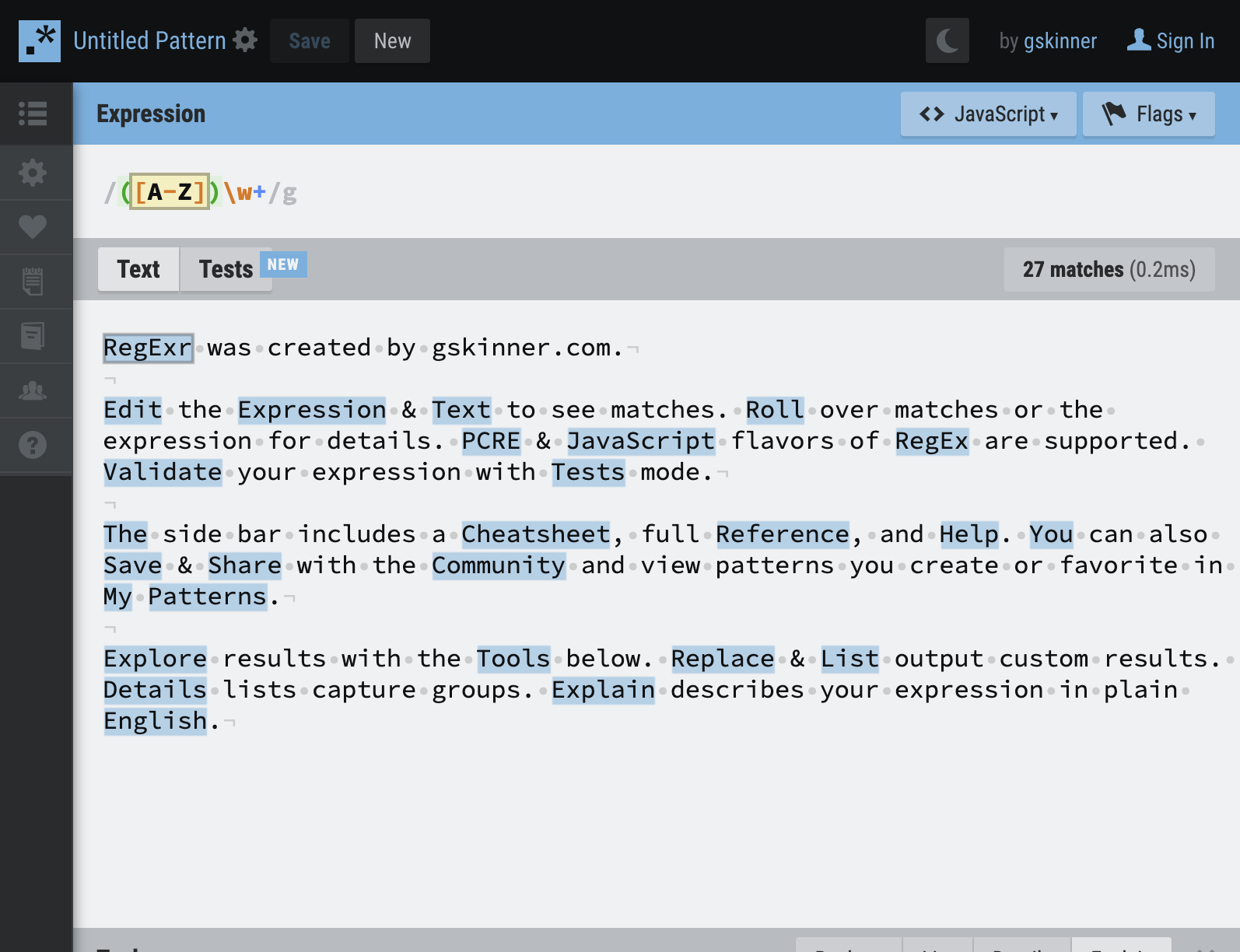Open My Patterns heart icon
1240x952 pixels.
[33, 227]
